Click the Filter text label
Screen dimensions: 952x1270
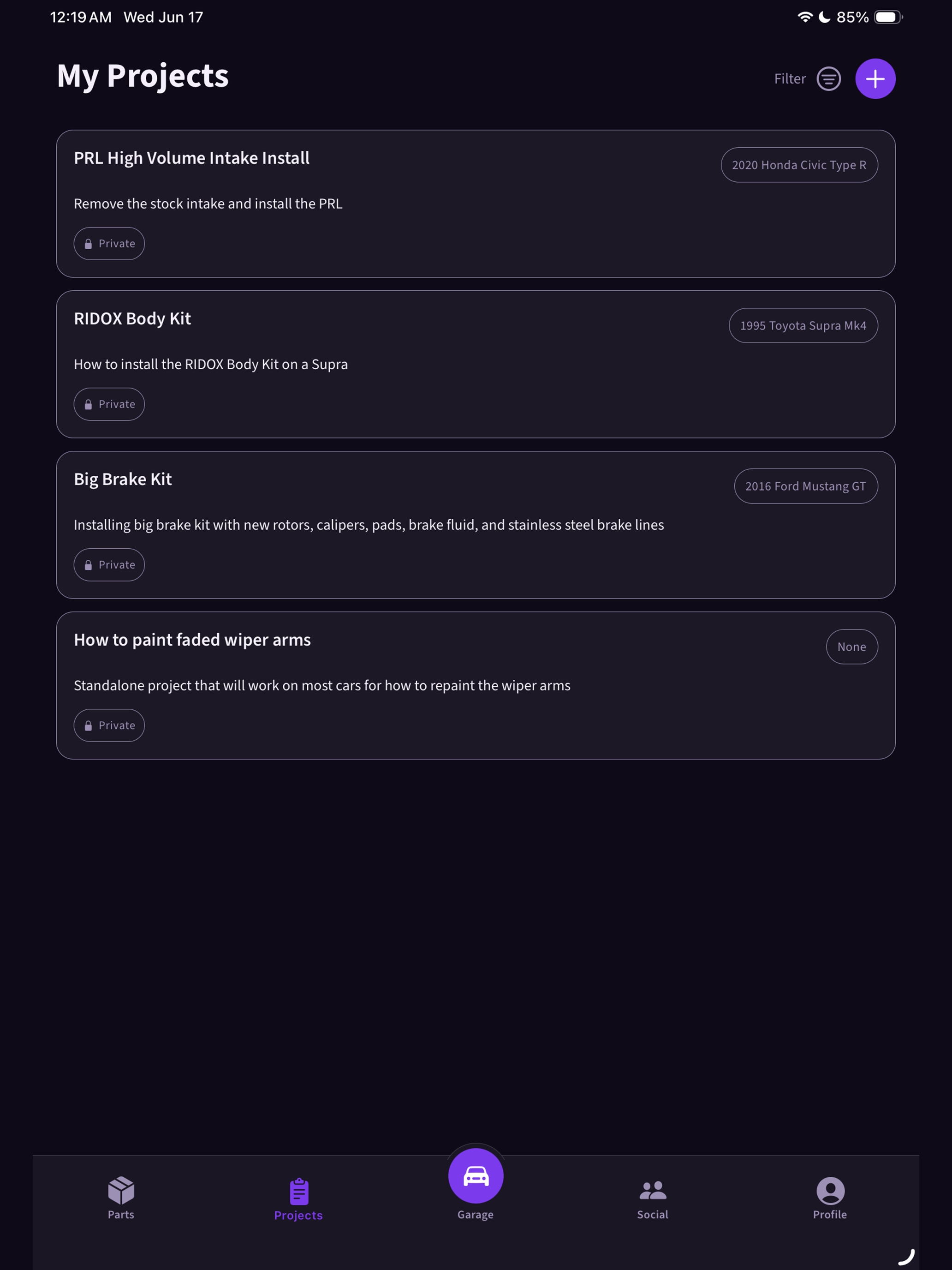pyautogui.click(x=790, y=78)
